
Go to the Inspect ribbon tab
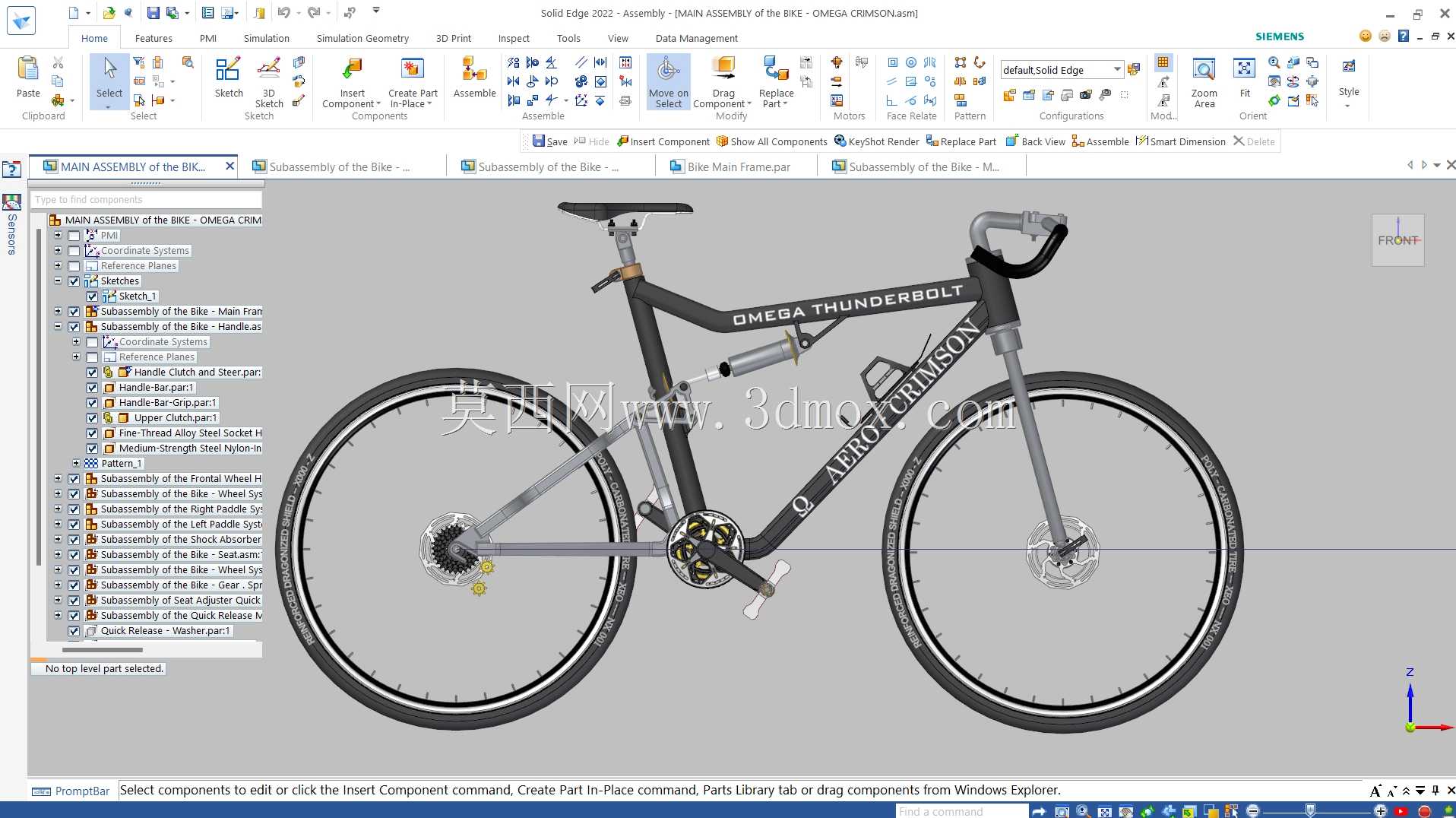pyautogui.click(x=514, y=38)
